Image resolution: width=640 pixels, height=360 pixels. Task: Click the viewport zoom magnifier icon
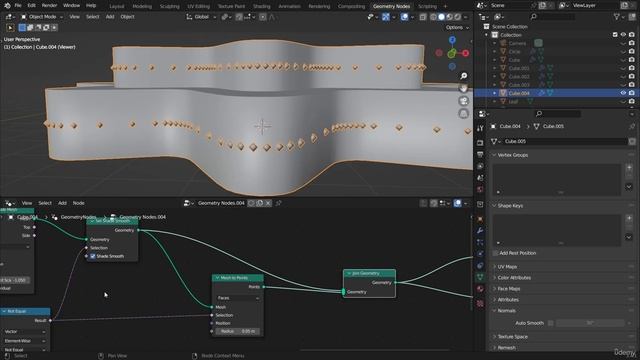pyautogui.click(x=464, y=76)
